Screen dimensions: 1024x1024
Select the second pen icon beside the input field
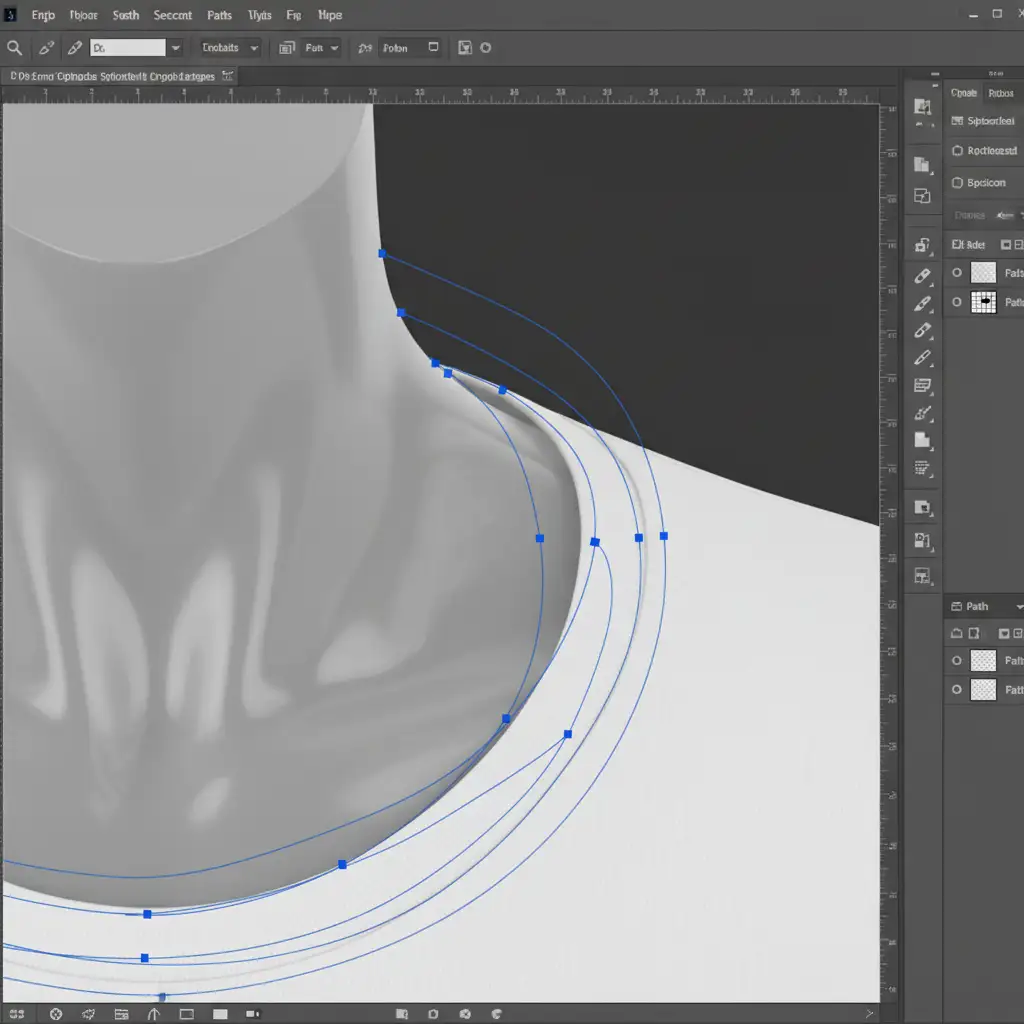coord(74,47)
